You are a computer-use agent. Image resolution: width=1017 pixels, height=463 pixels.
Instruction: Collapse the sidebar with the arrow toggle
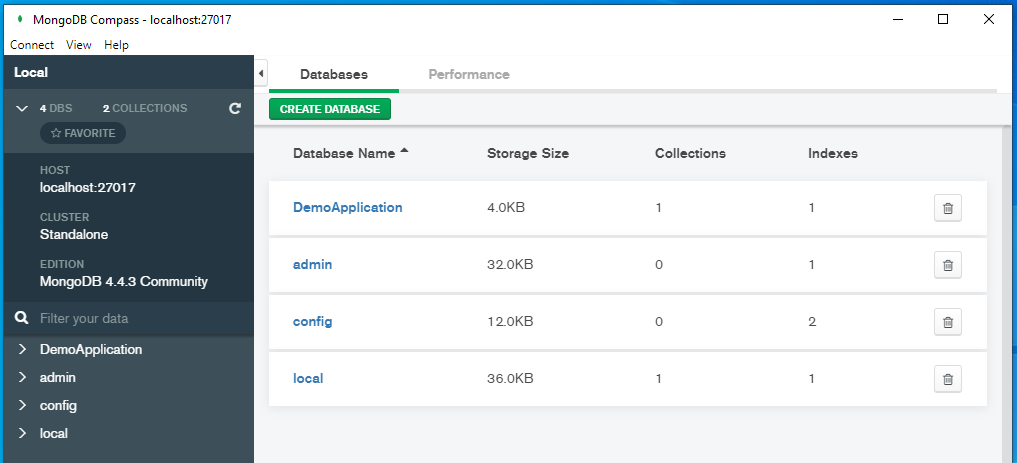(261, 74)
